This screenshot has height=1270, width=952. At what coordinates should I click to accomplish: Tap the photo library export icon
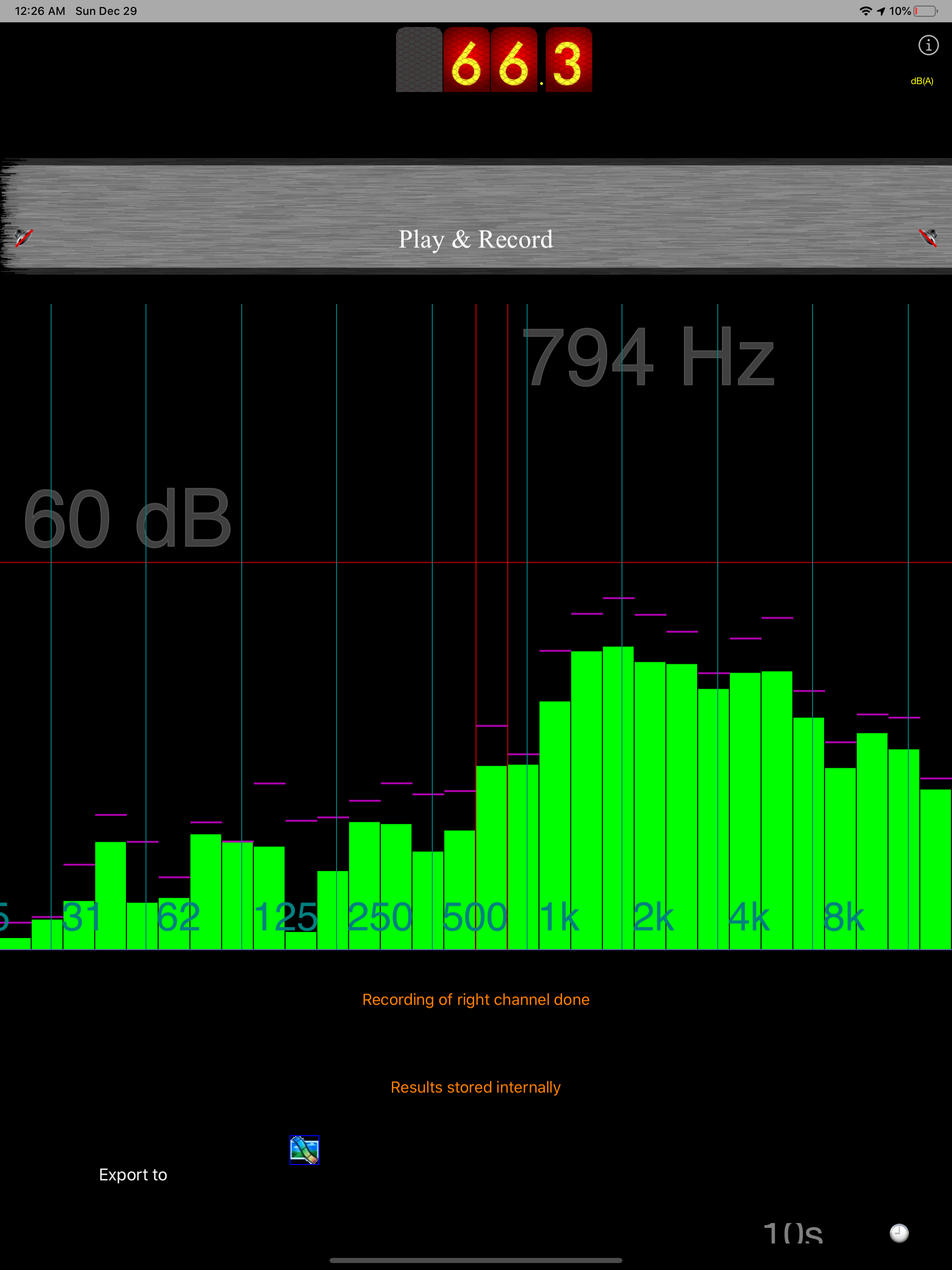304,1150
